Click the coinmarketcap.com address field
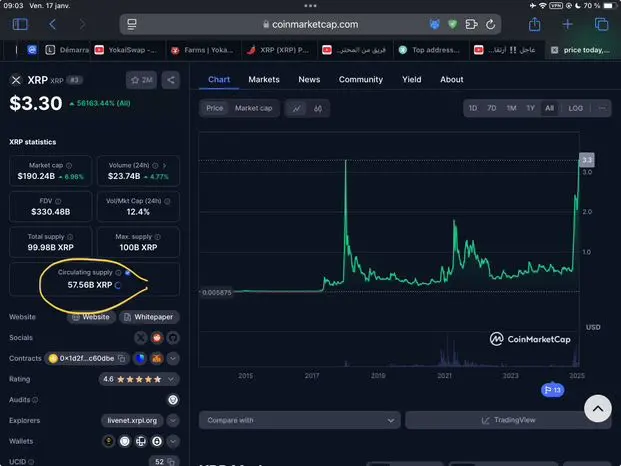This screenshot has height=466, width=621. tap(310, 24)
